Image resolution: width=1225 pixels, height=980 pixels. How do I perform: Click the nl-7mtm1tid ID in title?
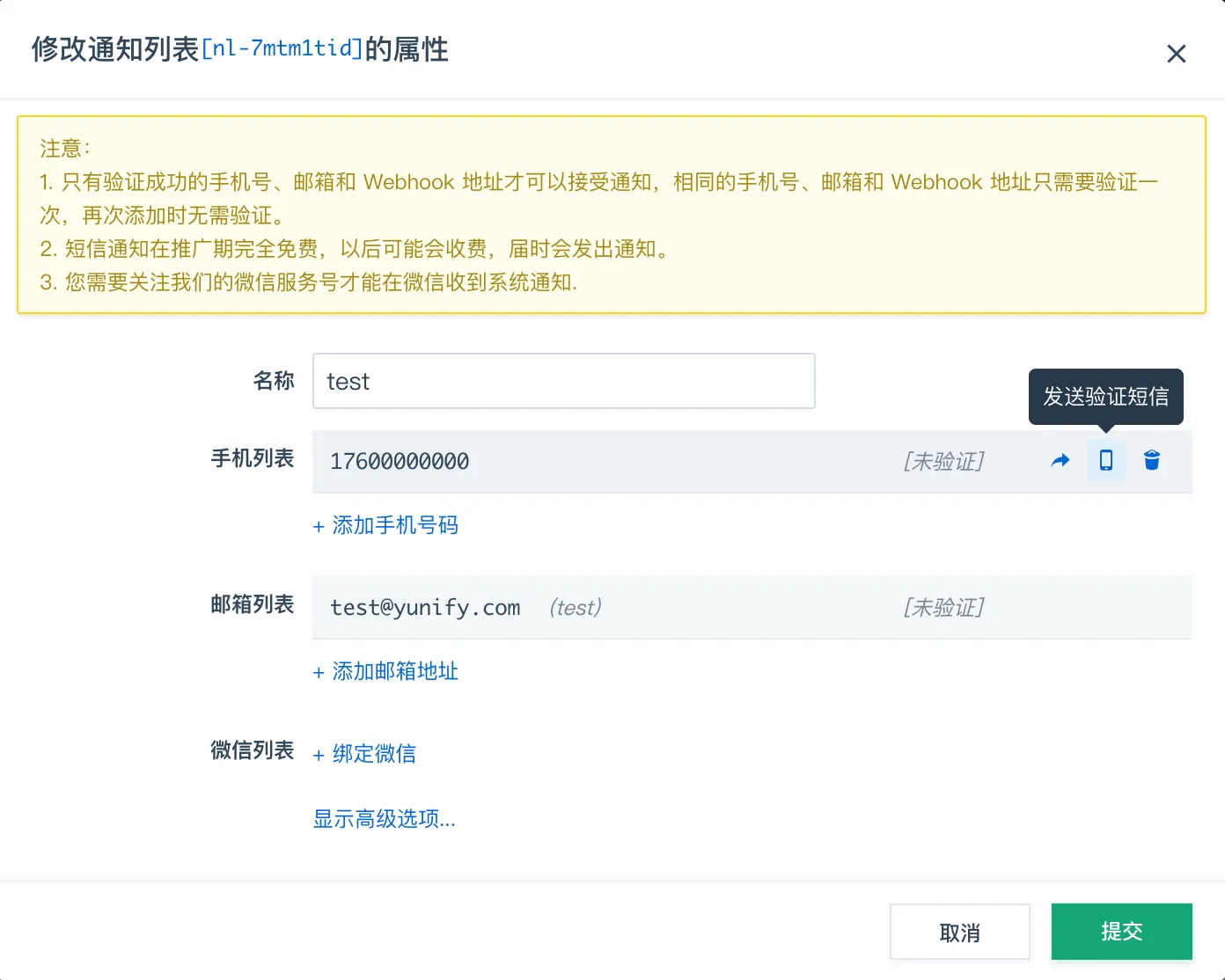coord(282,48)
